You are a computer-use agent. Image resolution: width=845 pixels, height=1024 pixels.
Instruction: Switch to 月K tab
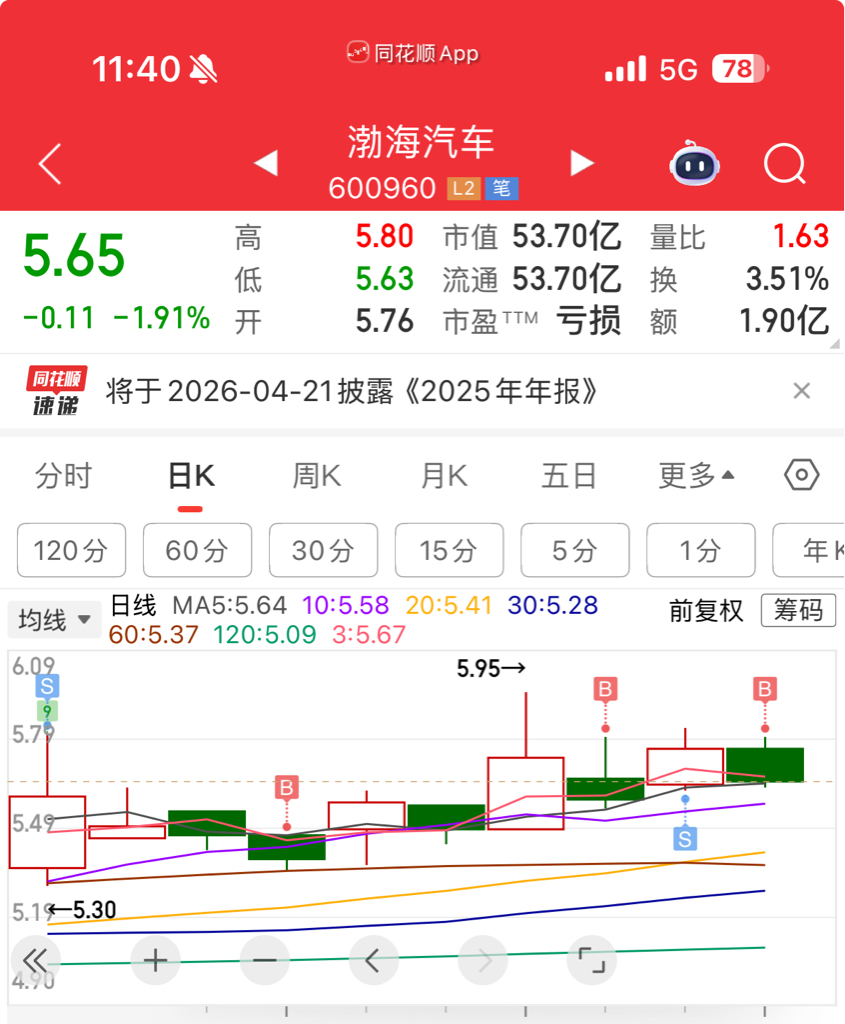[x=443, y=475]
